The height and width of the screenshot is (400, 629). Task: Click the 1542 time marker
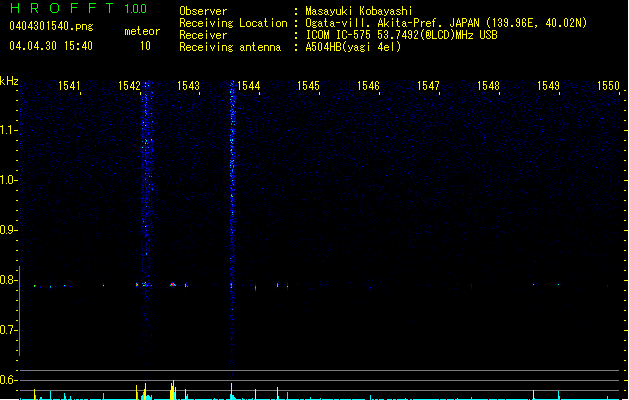coord(129,86)
